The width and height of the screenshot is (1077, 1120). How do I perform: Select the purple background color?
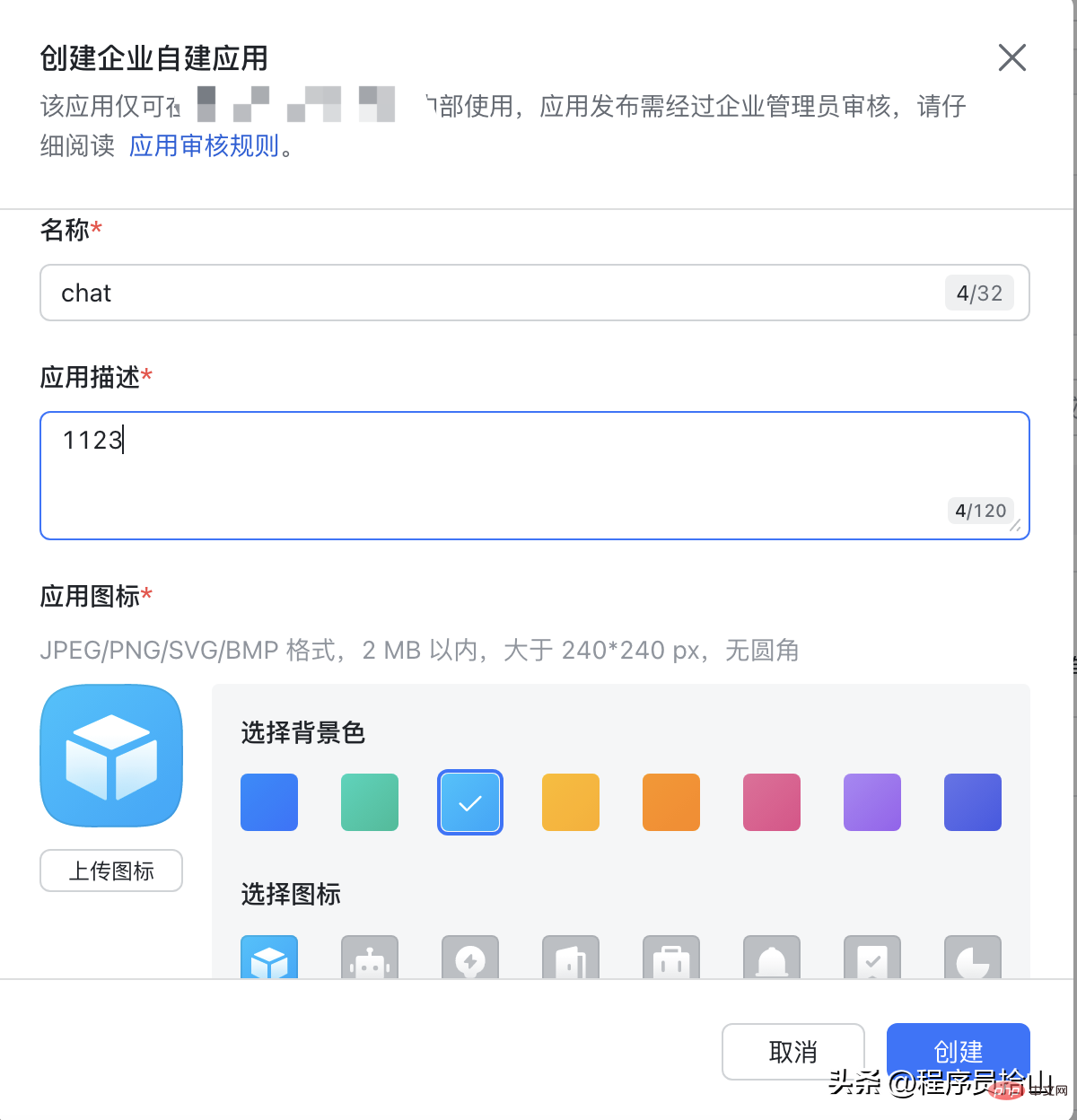click(x=871, y=802)
